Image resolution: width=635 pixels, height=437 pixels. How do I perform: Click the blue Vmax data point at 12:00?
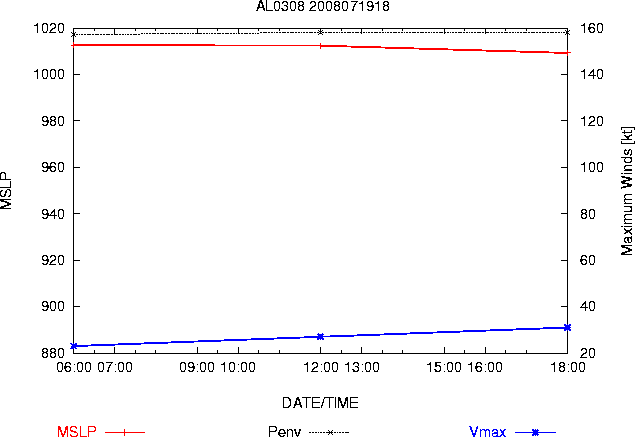tap(320, 337)
